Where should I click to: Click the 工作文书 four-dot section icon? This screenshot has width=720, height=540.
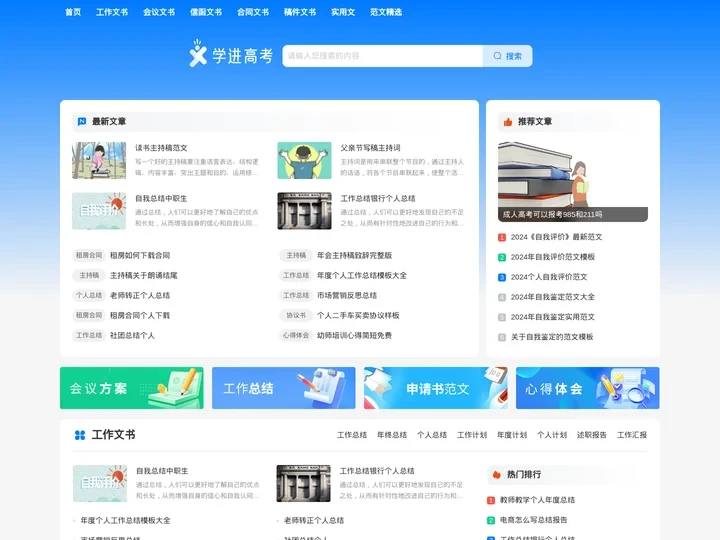coord(80,435)
